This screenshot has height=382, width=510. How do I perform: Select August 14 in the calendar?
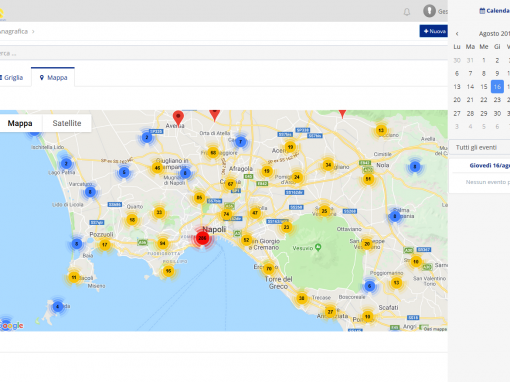point(470,87)
